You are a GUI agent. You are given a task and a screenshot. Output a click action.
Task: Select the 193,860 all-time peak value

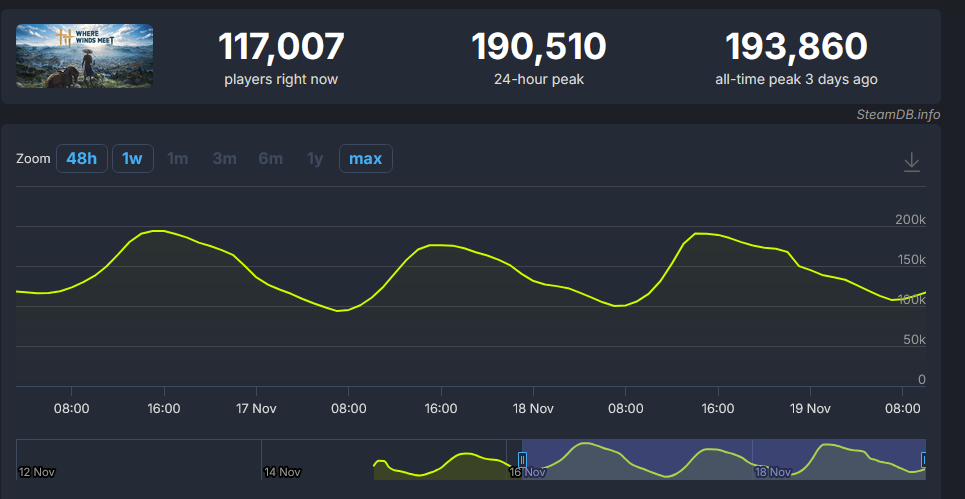pyautogui.click(x=796, y=47)
